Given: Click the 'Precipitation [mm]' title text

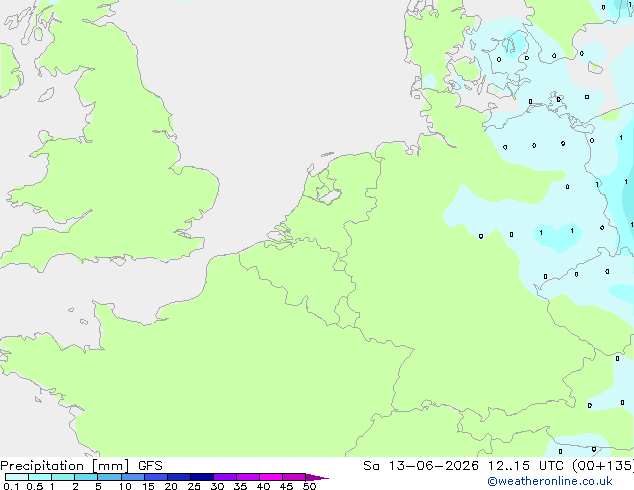Looking at the screenshot, I should click(x=65, y=466).
